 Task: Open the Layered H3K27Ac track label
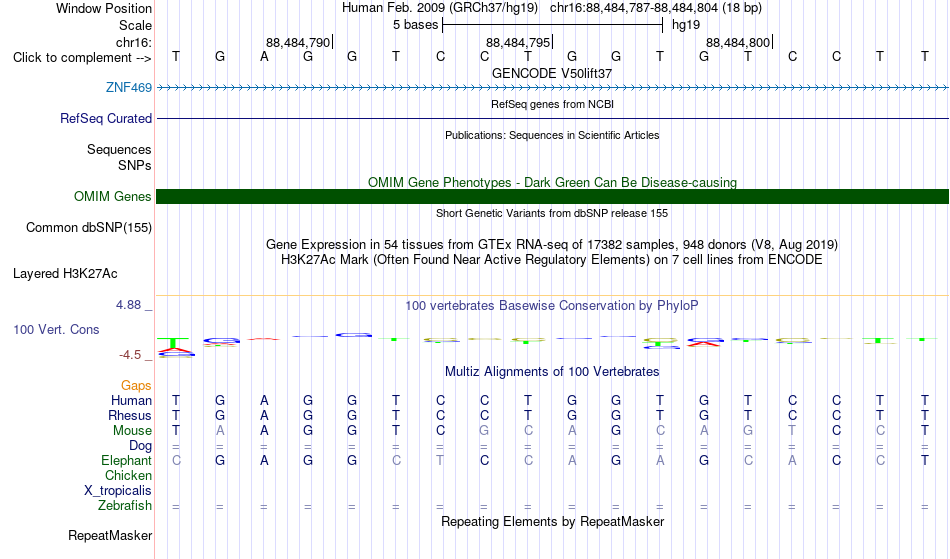(x=65, y=274)
